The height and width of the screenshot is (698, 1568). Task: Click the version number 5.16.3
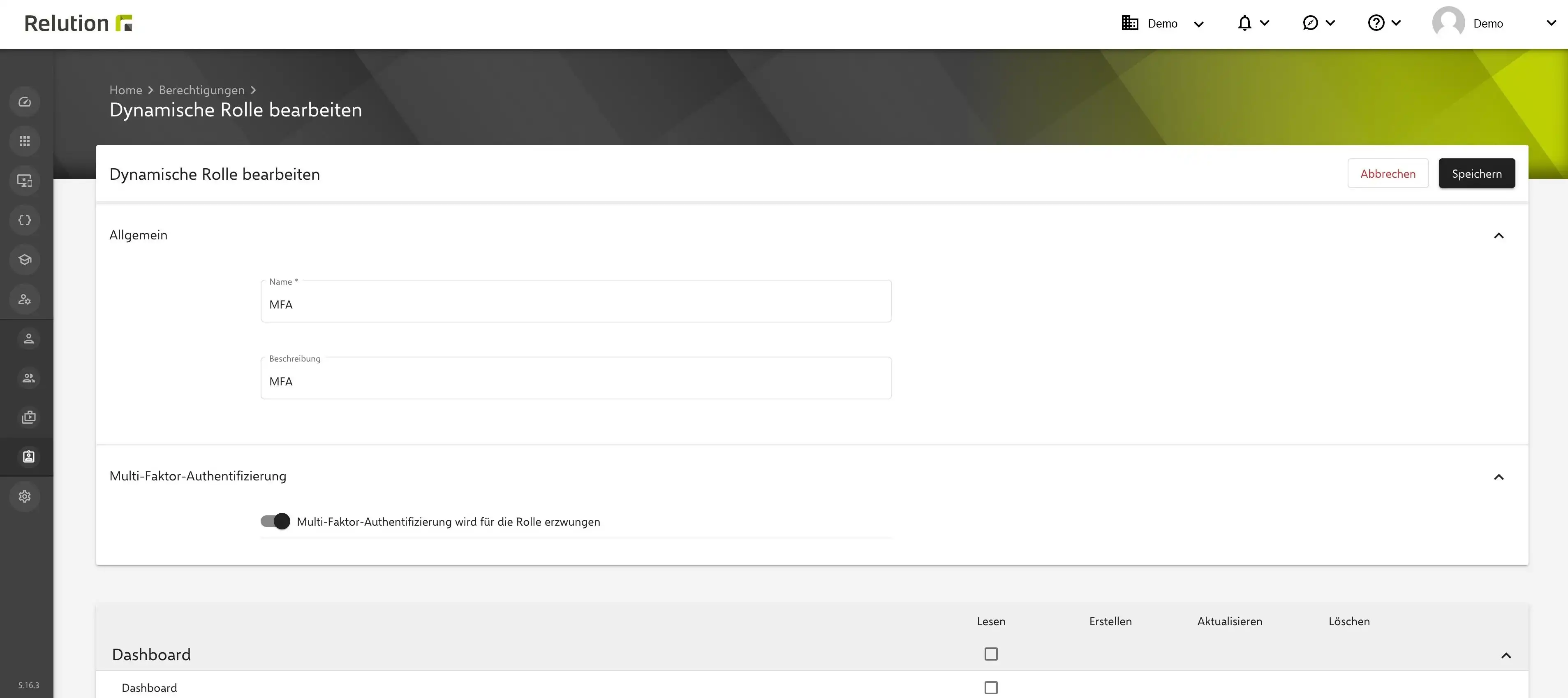click(x=29, y=685)
